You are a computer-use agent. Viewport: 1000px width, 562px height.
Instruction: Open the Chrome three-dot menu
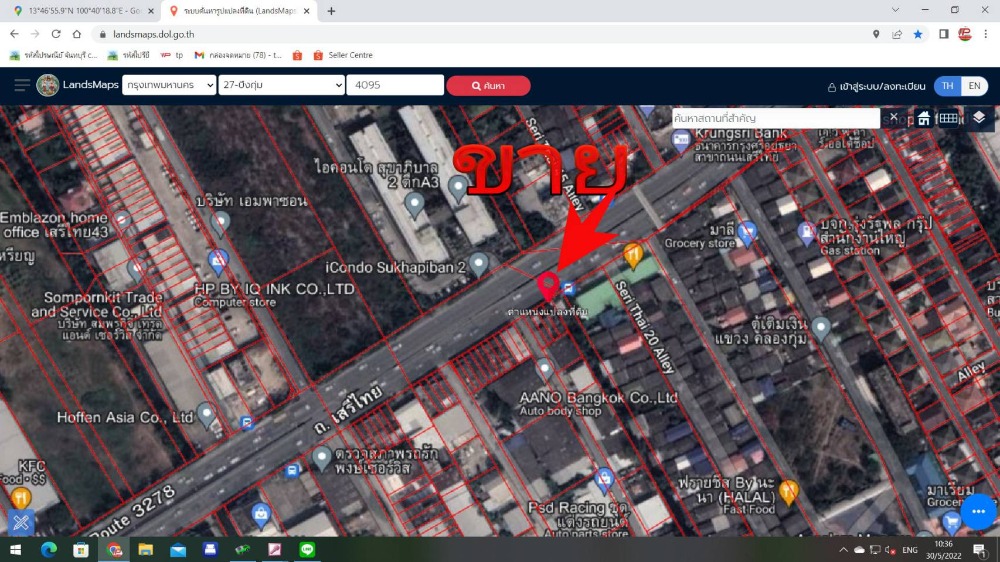click(985, 34)
